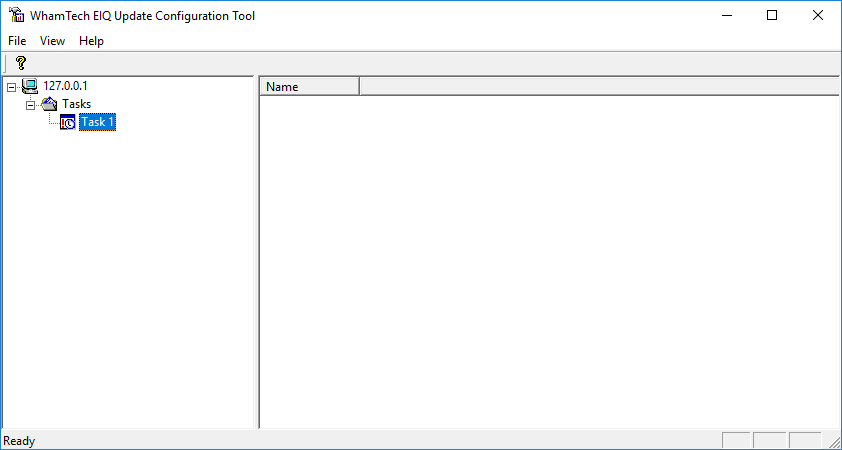Sort list by the Name column header

(308, 87)
